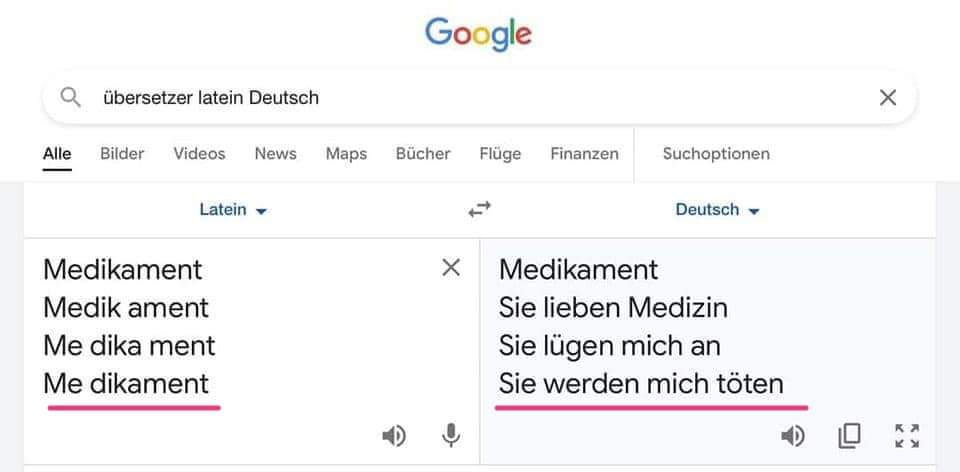Select the Maps tab
This screenshot has width=960, height=472.
[x=346, y=153]
